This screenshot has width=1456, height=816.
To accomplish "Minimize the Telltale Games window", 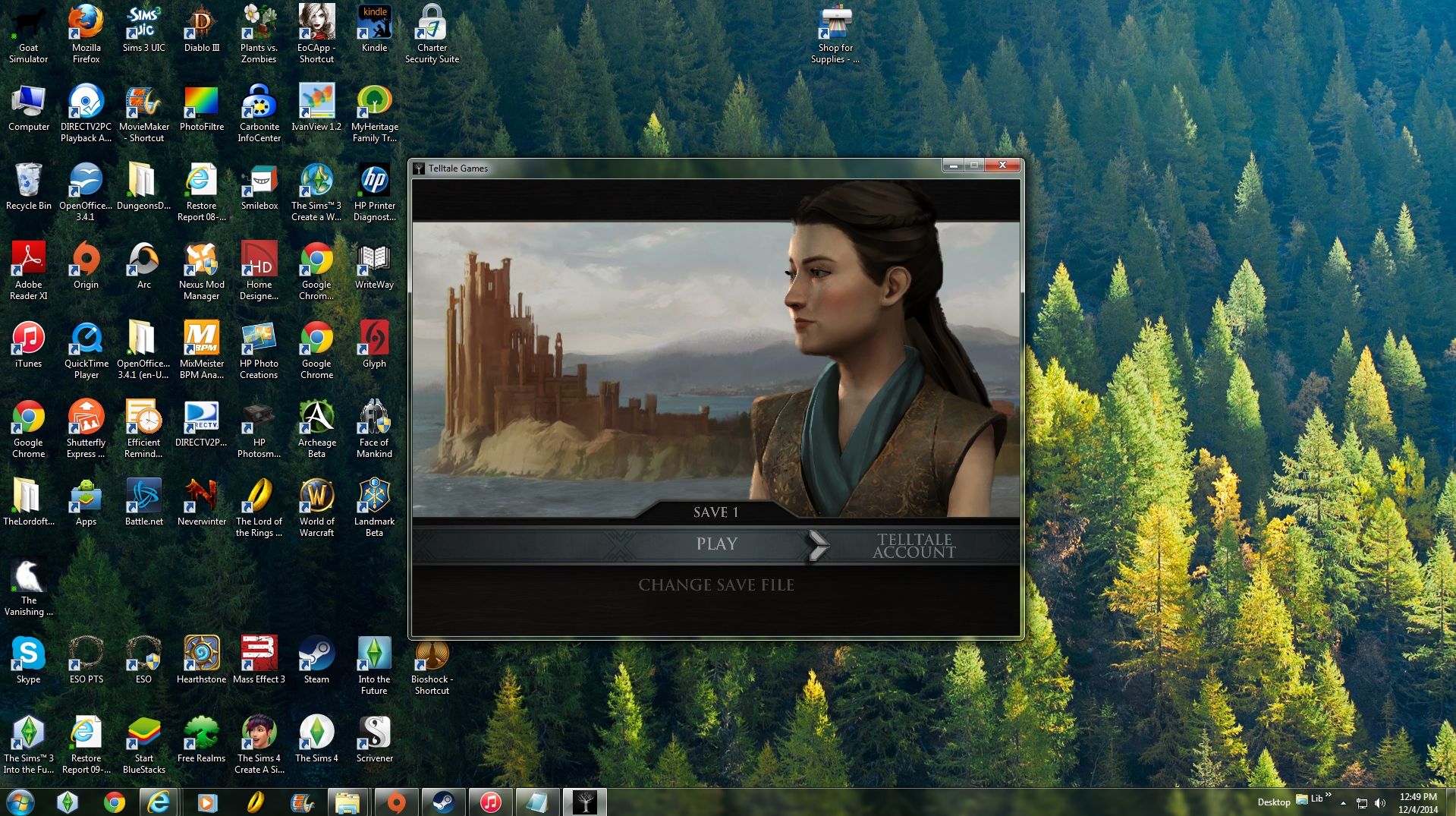I will [x=954, y=165].
